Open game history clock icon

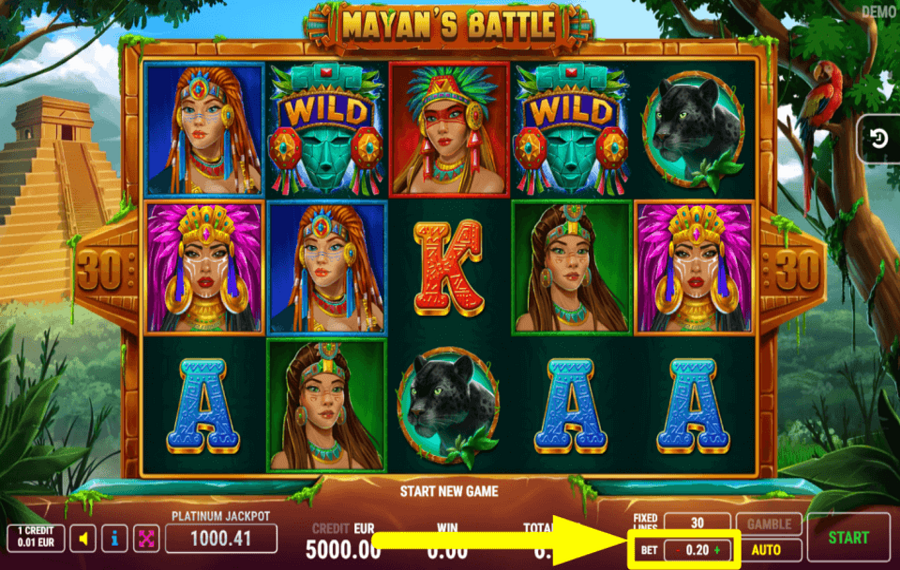click(x=879, y=138)
